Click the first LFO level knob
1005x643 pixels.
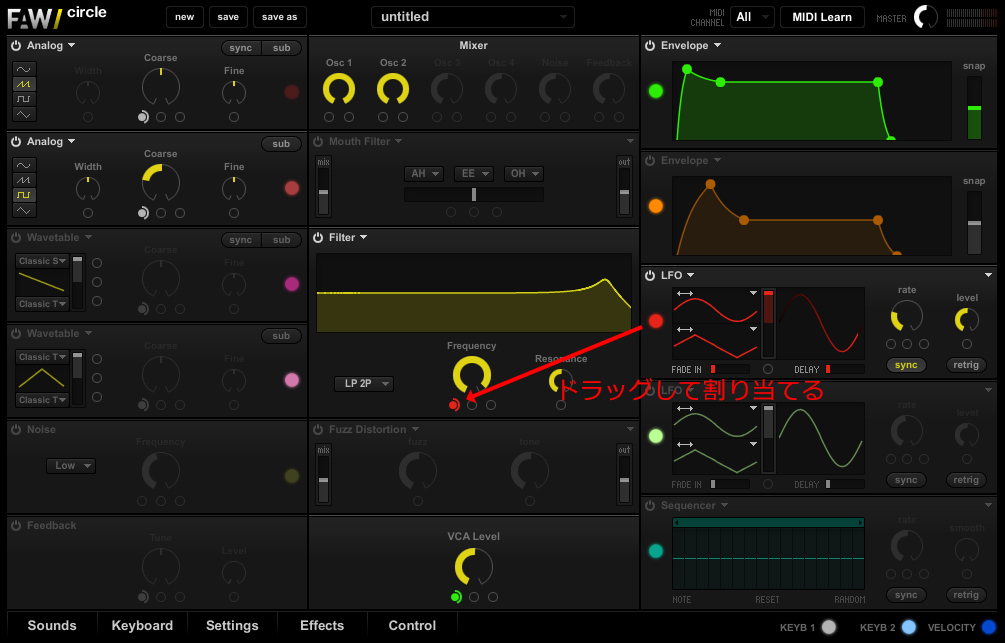click(967, 319)
